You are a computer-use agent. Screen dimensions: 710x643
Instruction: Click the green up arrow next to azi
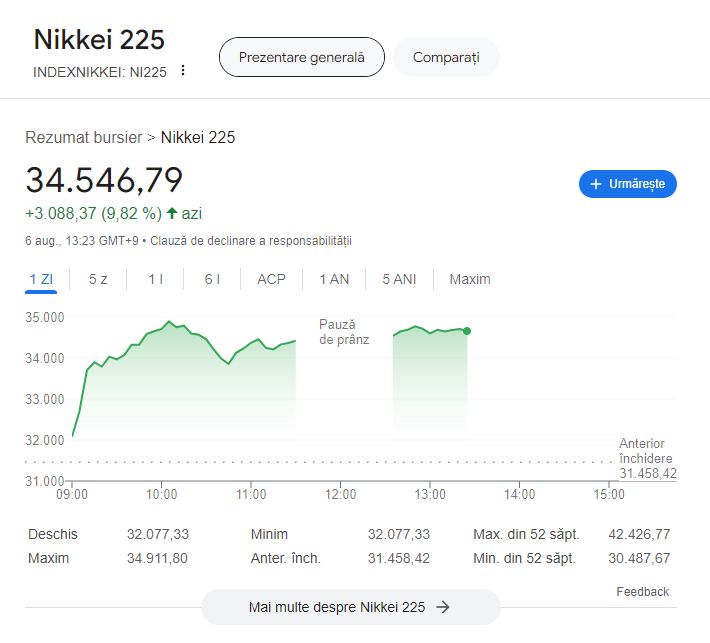point(172,213)
